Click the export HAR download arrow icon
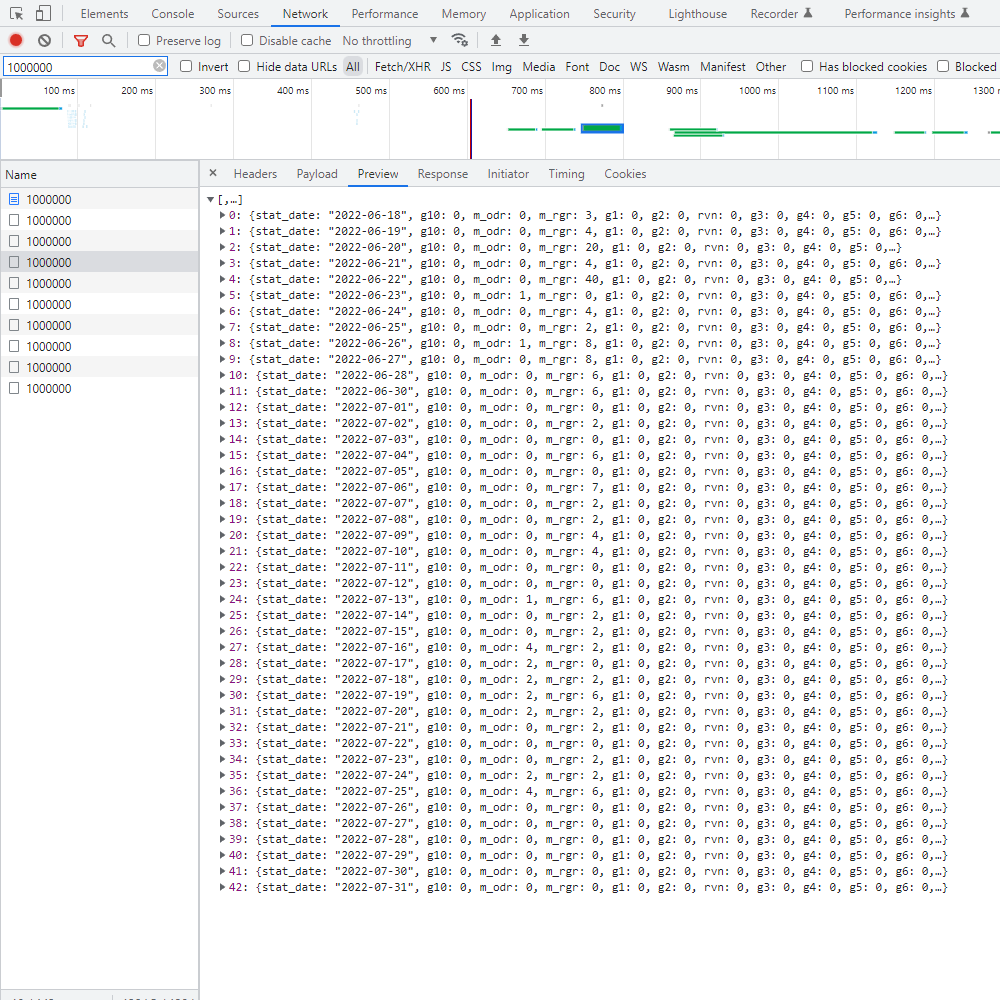 (x=524, y=41)
